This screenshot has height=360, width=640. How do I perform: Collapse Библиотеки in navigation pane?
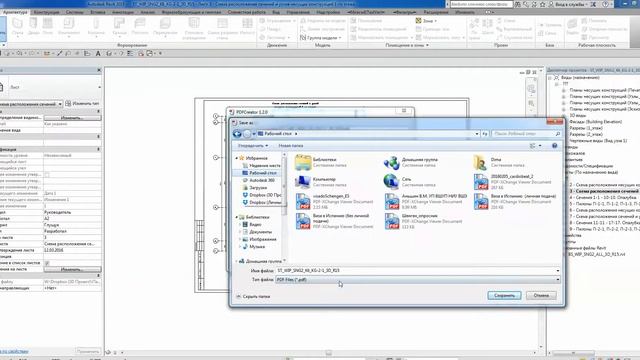tap(237, 217)
